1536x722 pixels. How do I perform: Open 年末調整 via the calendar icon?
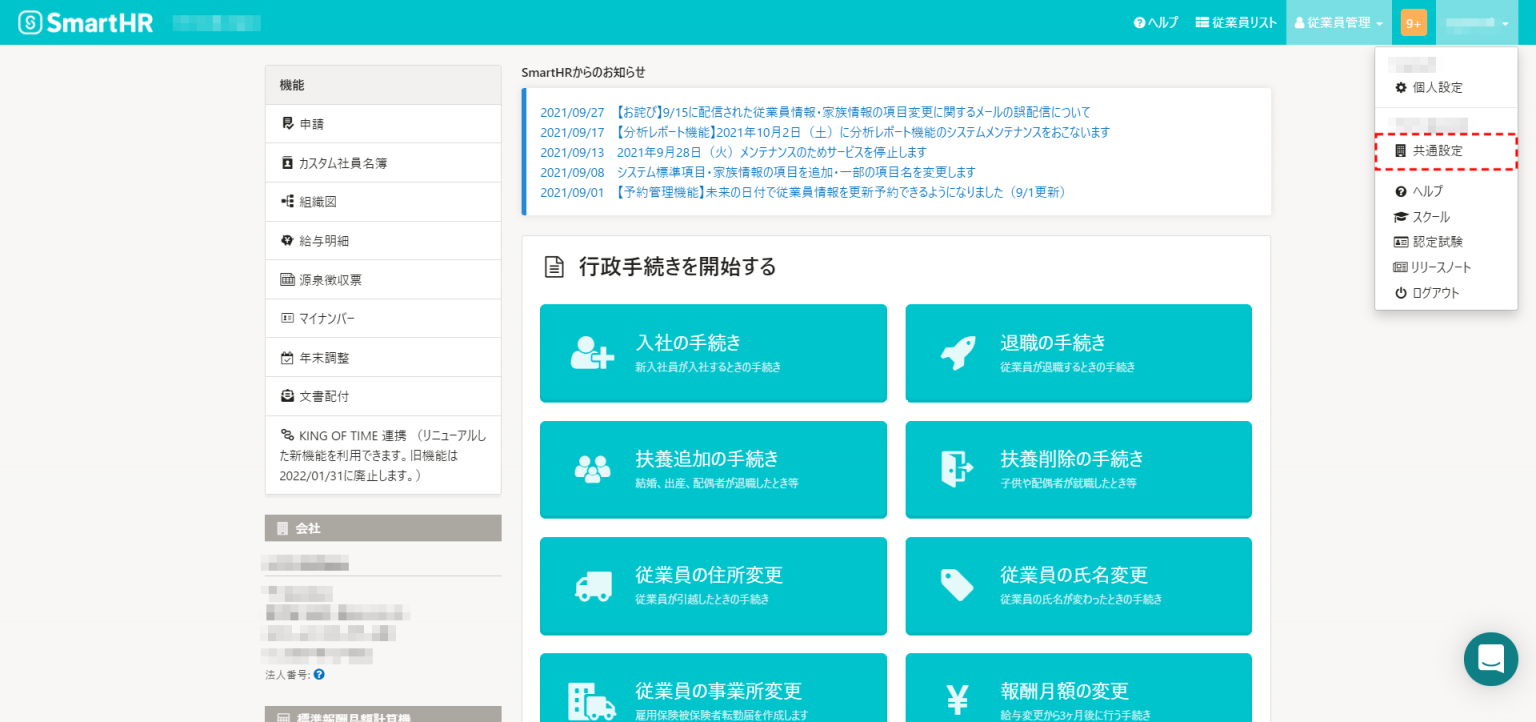(x=287, y=357)
